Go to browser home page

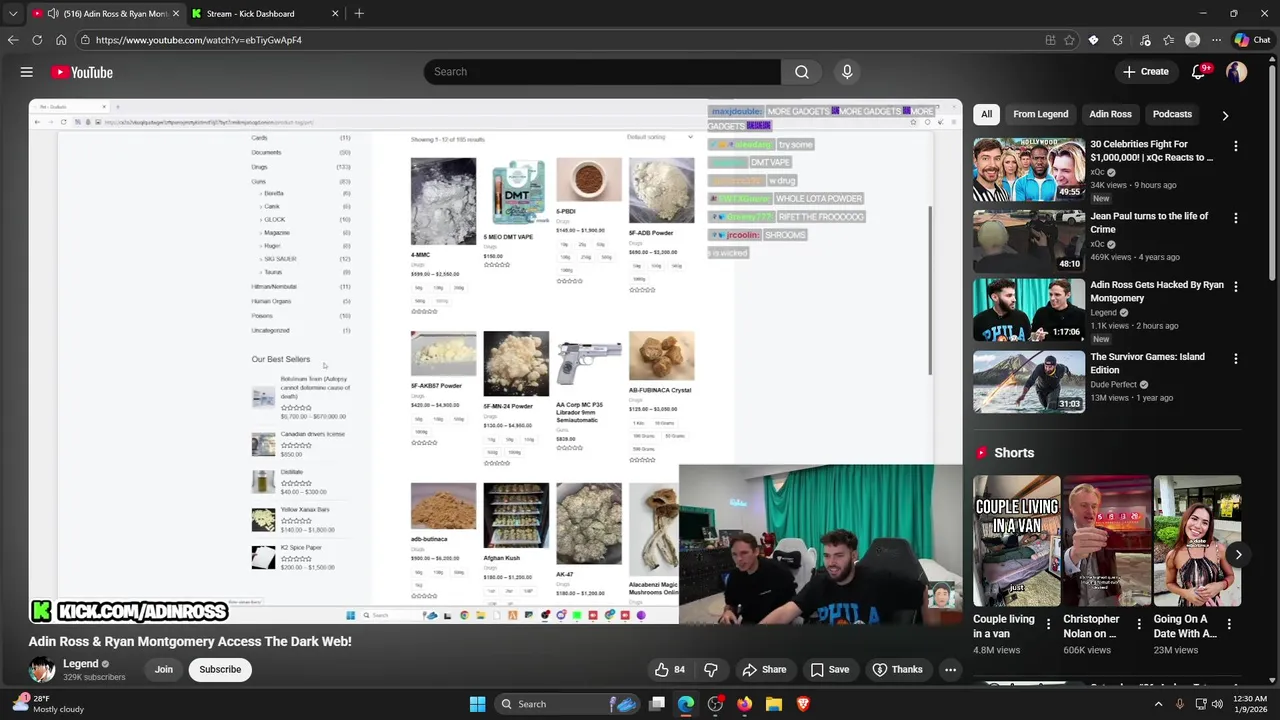point(61,40)
